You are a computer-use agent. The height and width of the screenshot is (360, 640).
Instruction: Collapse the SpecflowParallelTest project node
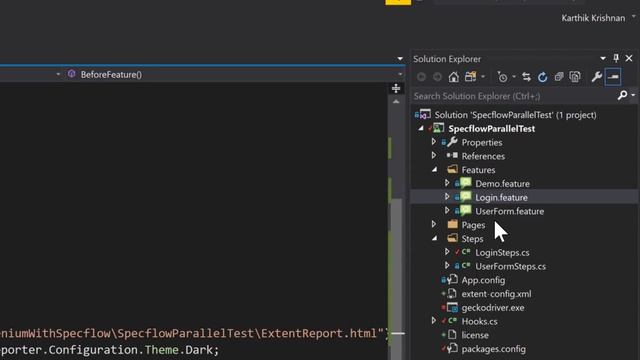point(421,129)
